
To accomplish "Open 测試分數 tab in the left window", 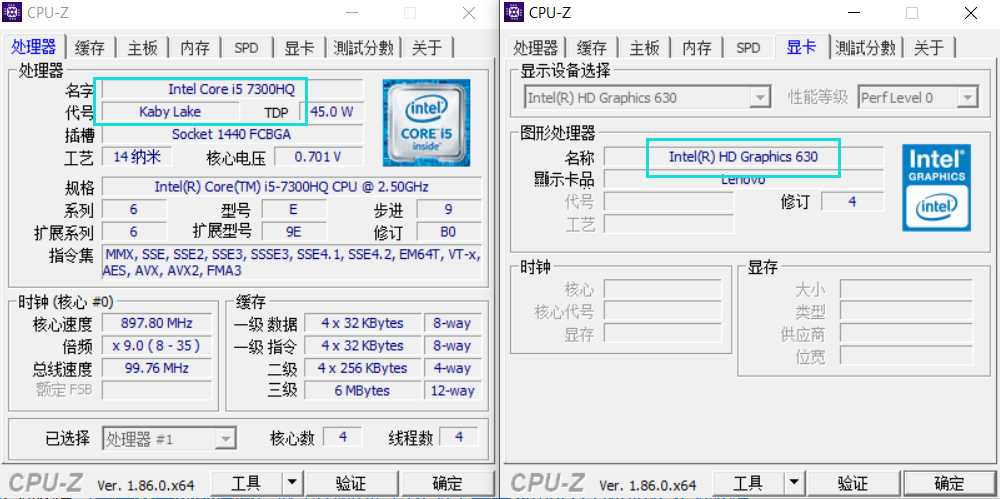I will pos(364,47).
